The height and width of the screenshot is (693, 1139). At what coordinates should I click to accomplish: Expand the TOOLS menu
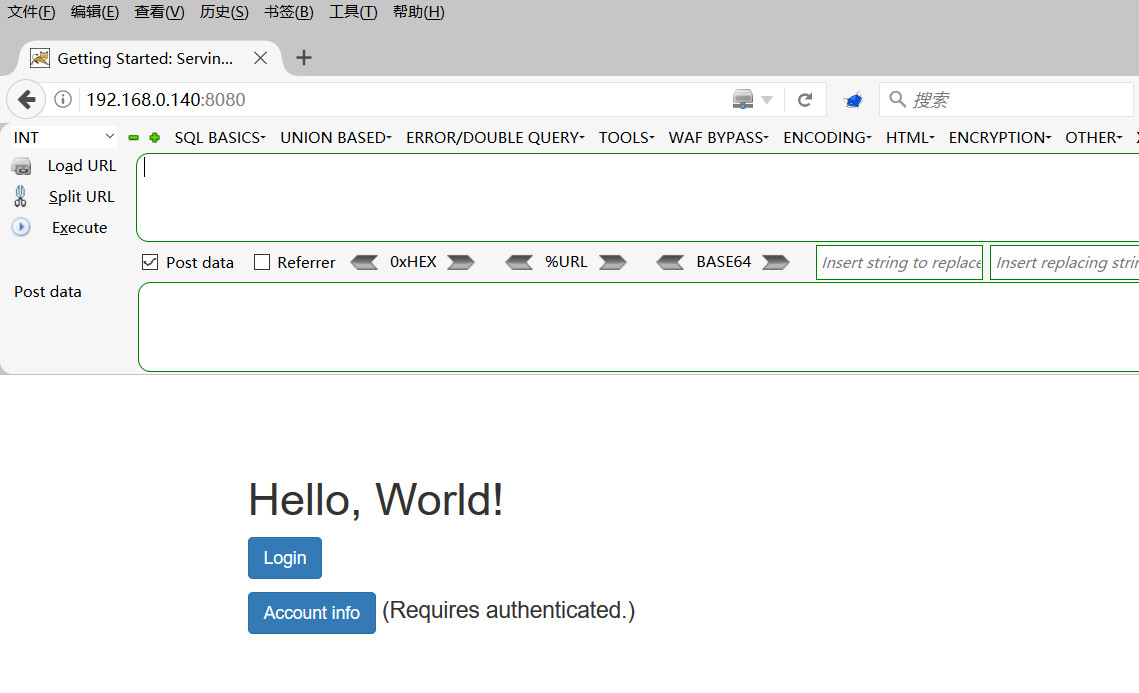(626, 137)
